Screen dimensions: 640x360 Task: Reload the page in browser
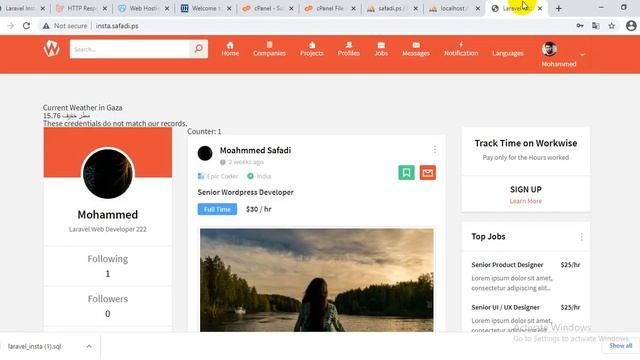click(x=27, y=26)
